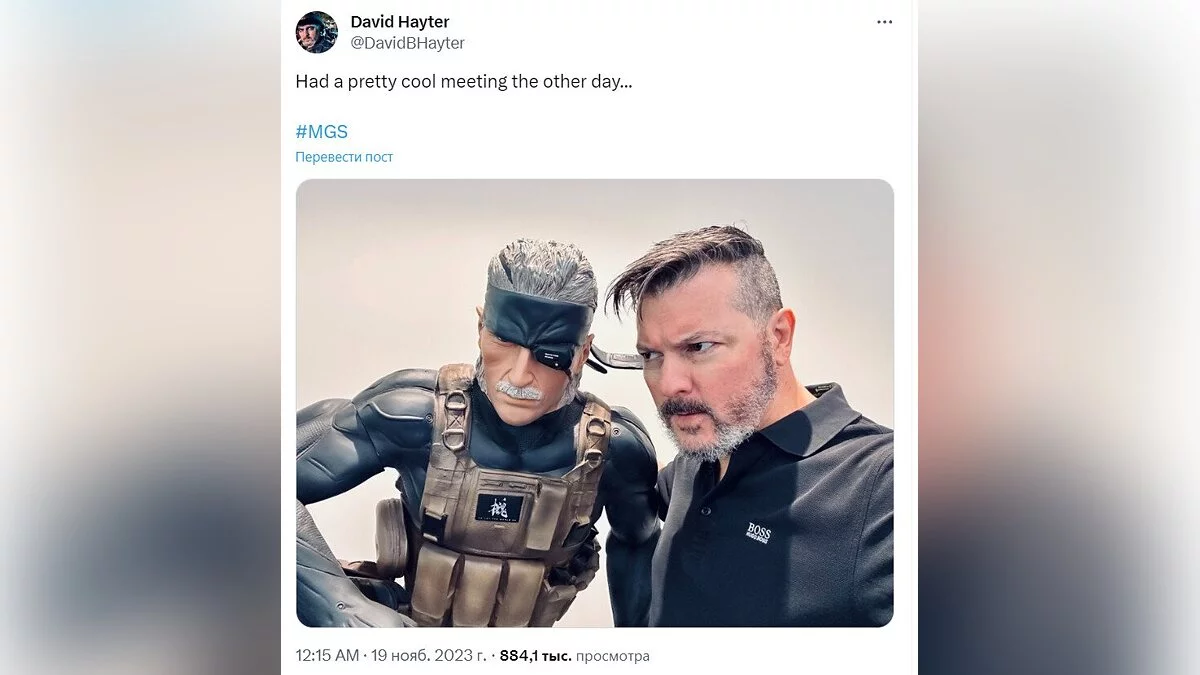Open the three-dot more options menu
Screen dimensions: 1200x675
click(x=884, y=22)
